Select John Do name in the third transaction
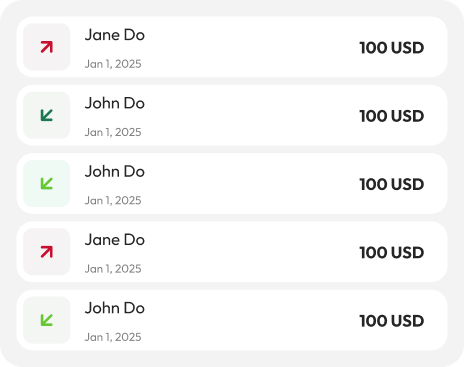464x367 pixels. pos(115,171)
